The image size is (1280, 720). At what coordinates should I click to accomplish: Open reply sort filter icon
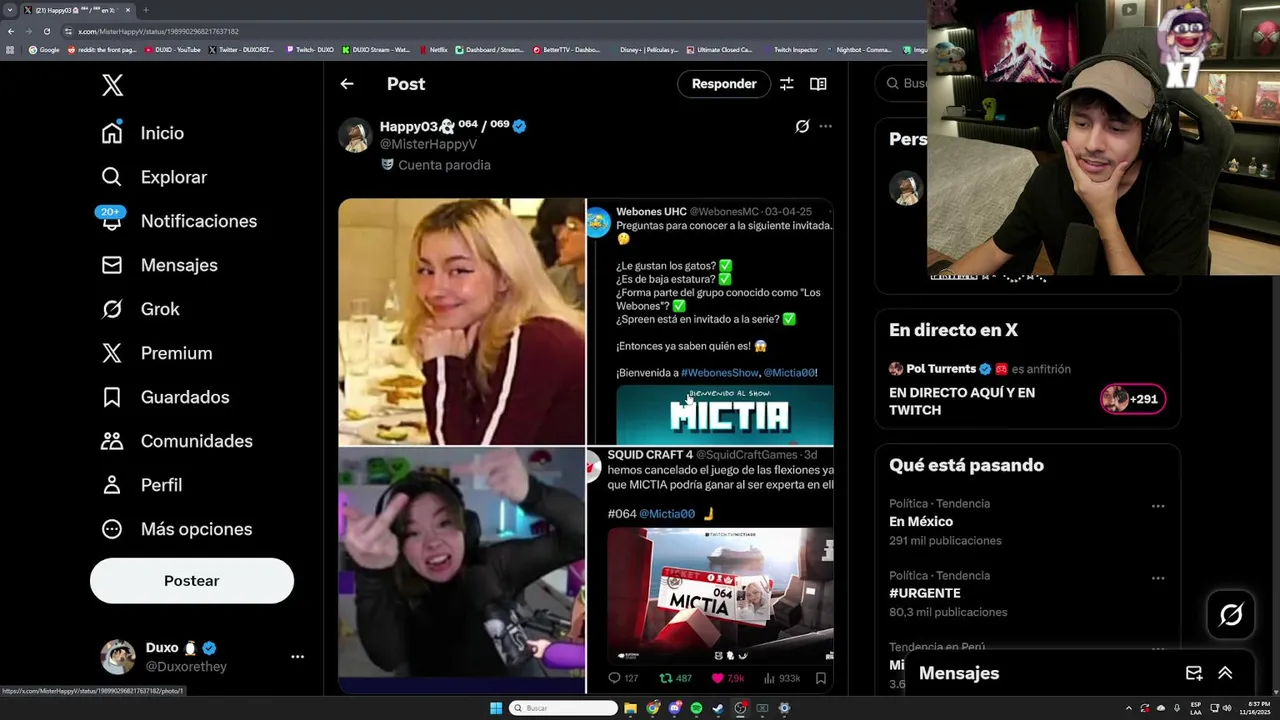[x=787, y=84]
